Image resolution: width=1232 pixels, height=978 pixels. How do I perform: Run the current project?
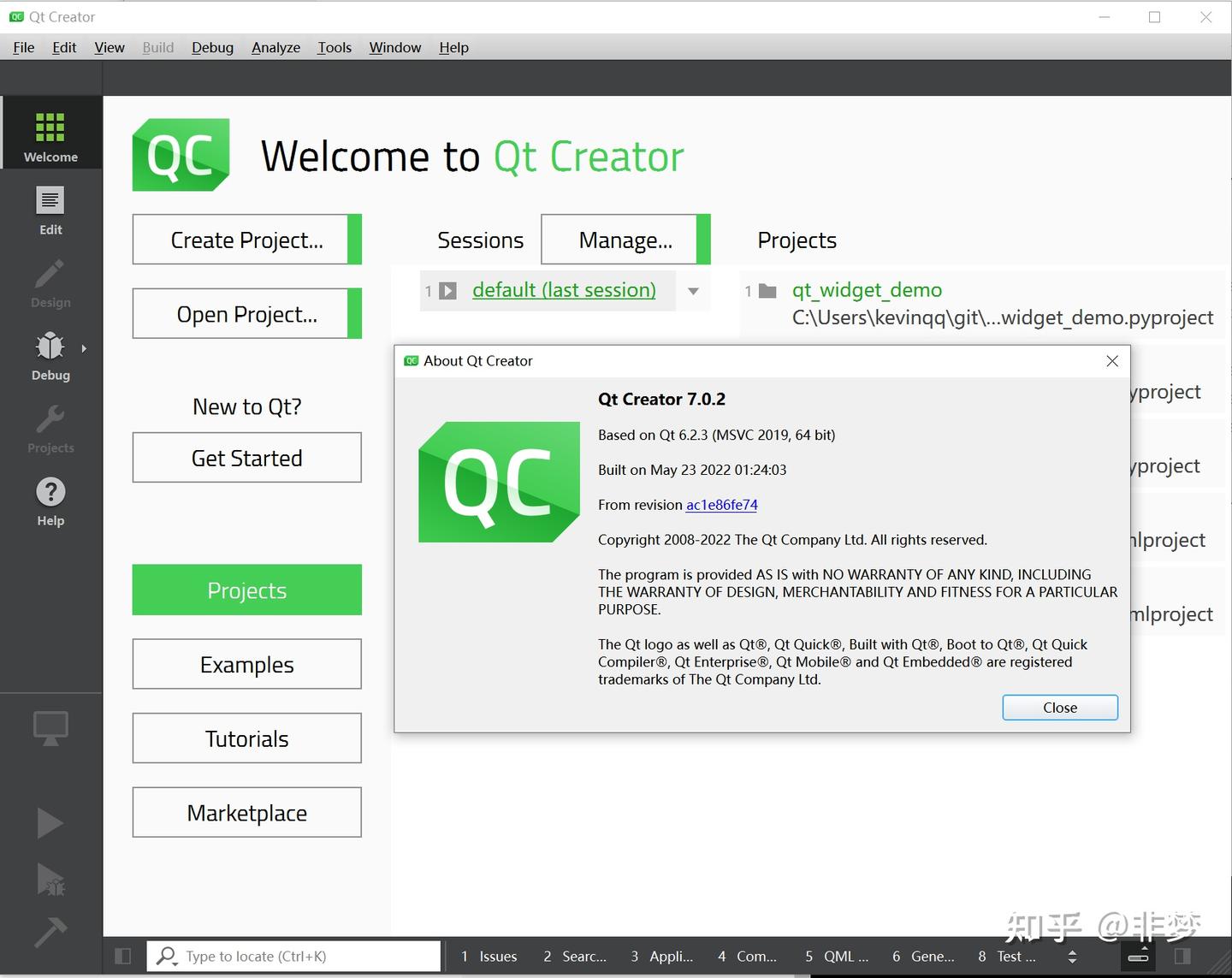(x=50, y=821)
